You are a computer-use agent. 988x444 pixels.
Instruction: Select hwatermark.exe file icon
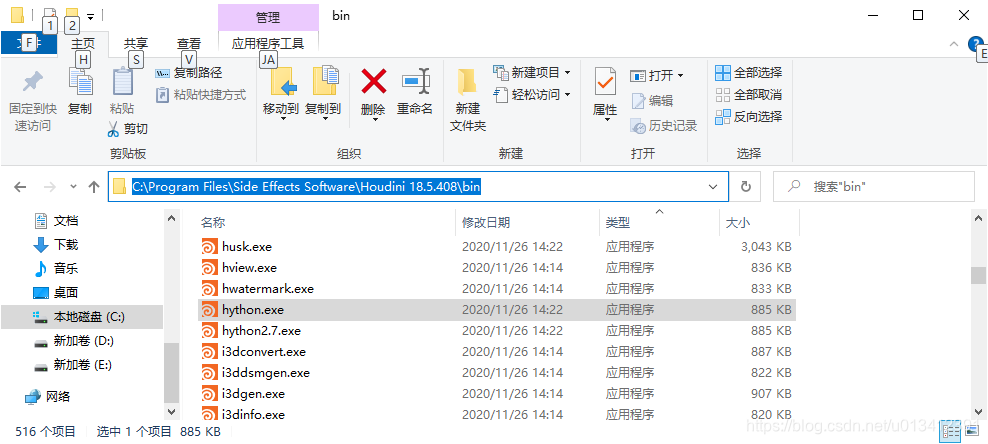click(x=209, y=288)
